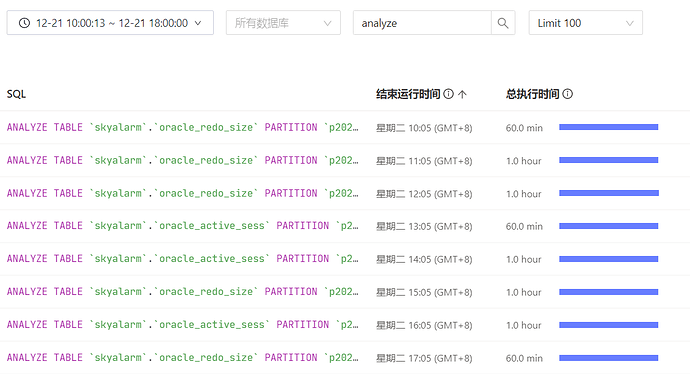Click the info icon beside 结束运行时间

tap(448, 94)
